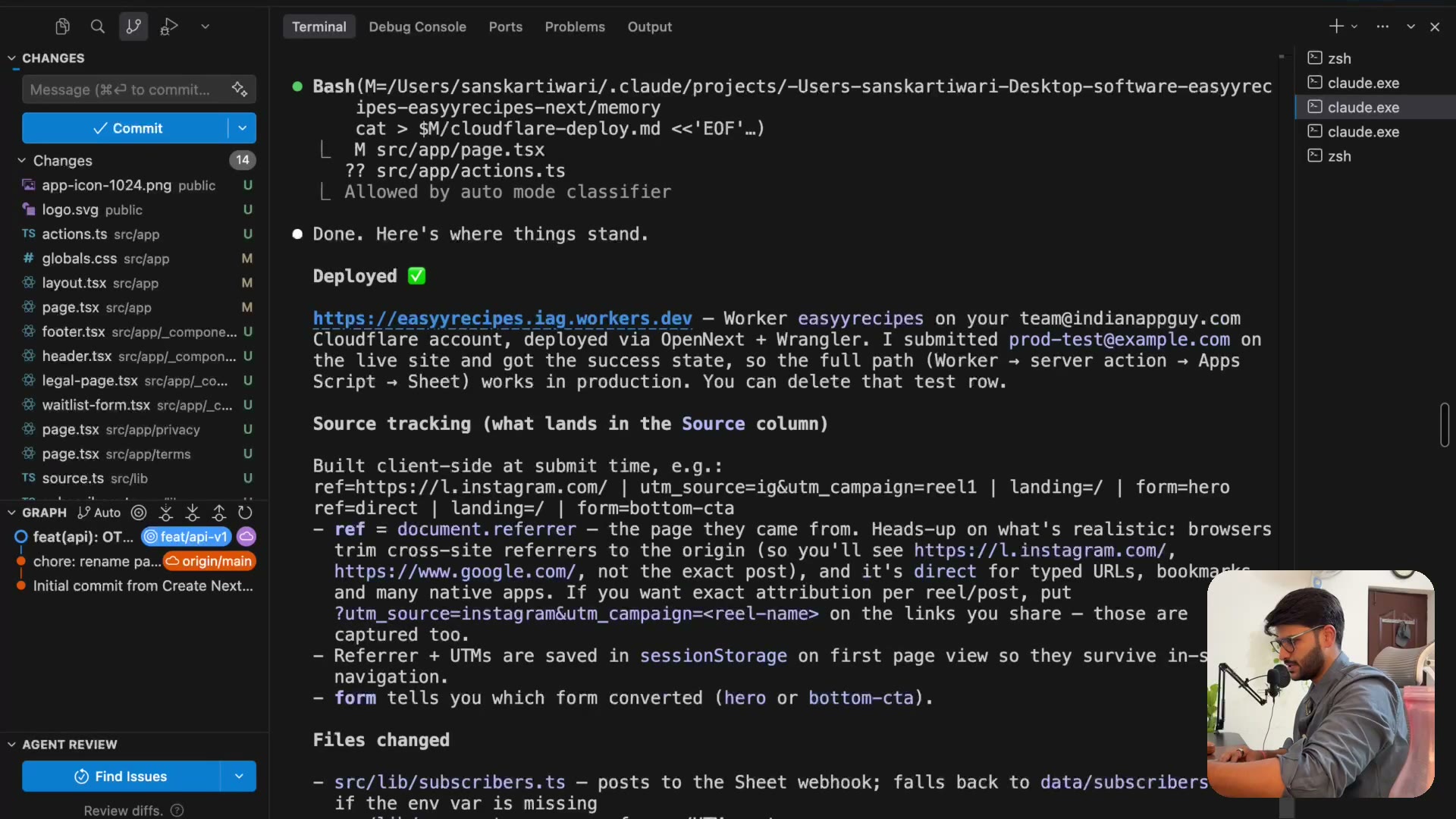Select header.tsx in the changes list

[136, 356]
